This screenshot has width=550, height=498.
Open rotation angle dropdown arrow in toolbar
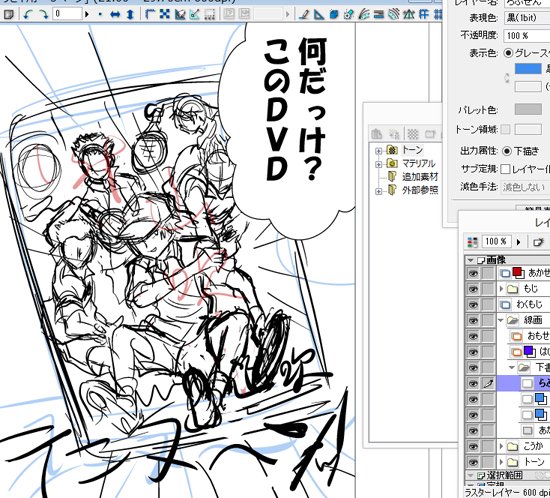(87, 14)
